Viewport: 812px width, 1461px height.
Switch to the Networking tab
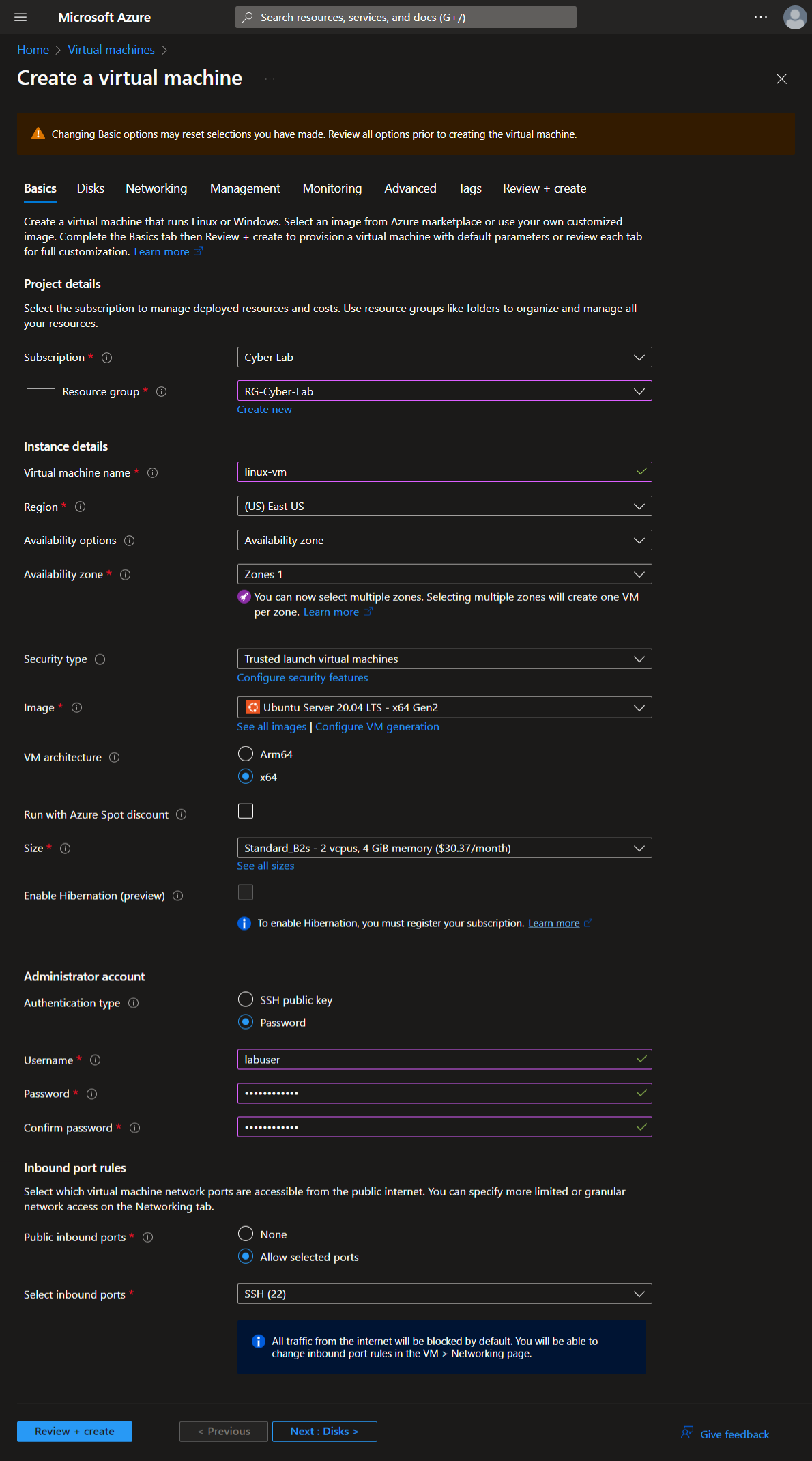pyautogui.click(x=156, y=188)
